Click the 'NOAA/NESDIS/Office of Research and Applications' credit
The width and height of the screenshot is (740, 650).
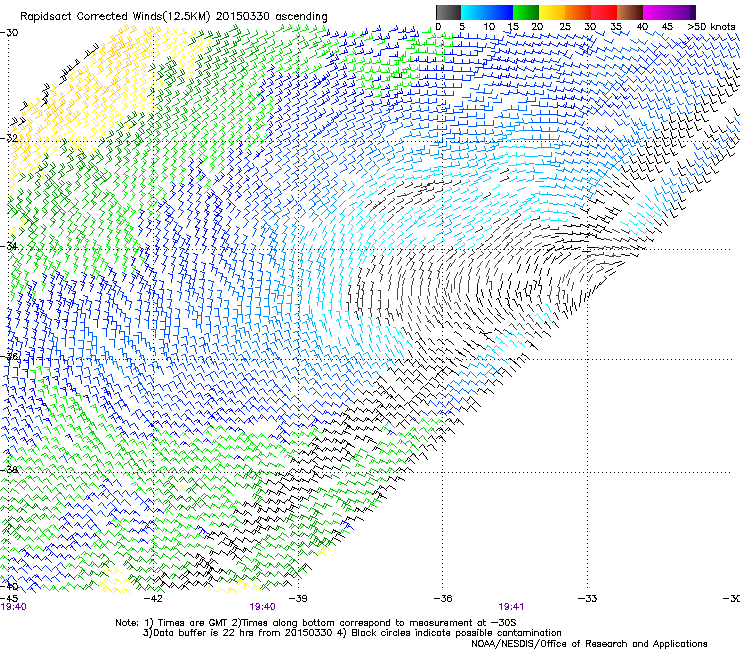[x=589, y=644]
